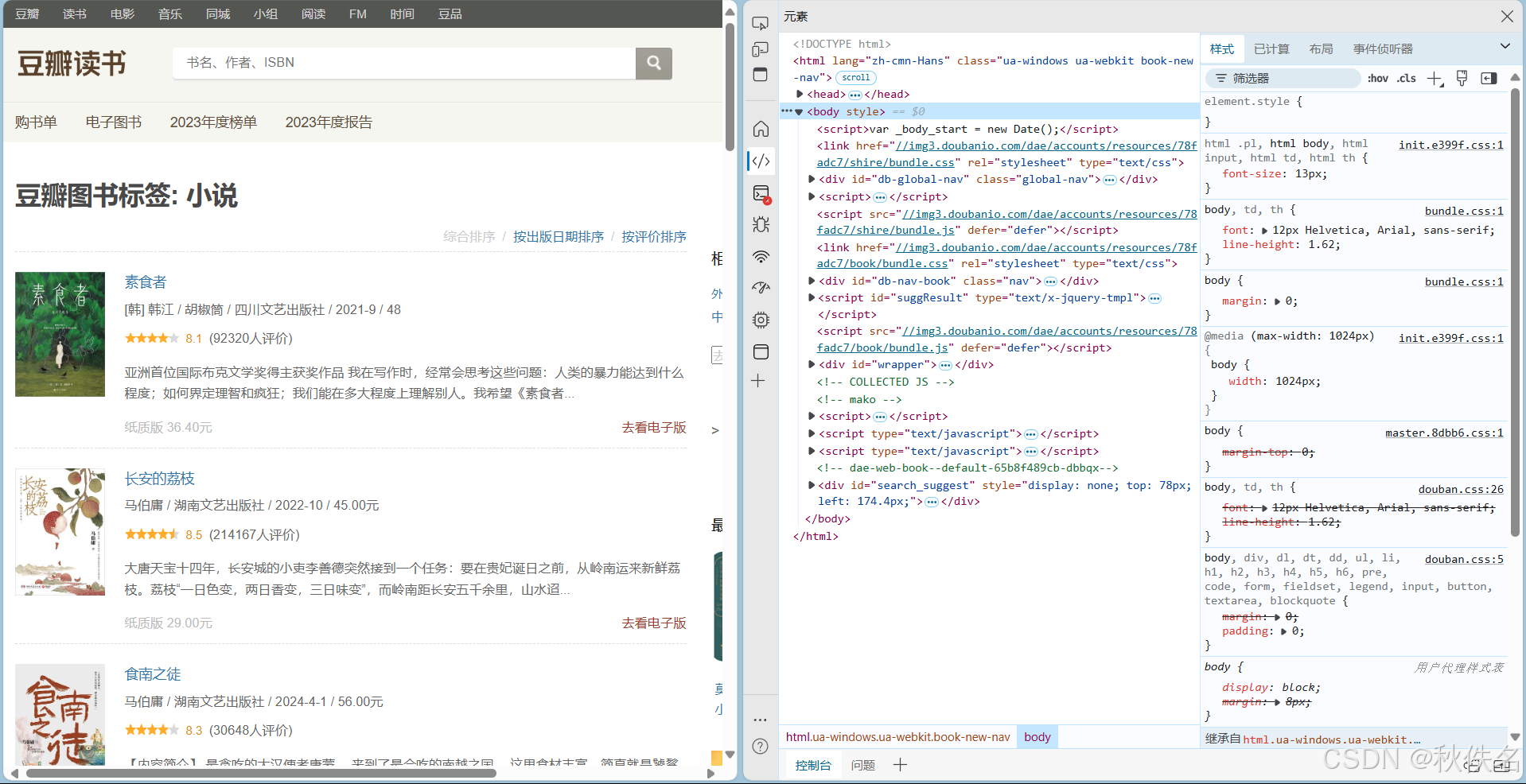
Task: Click the webpage horizontal scrollbar
Action: pos(261,773)
